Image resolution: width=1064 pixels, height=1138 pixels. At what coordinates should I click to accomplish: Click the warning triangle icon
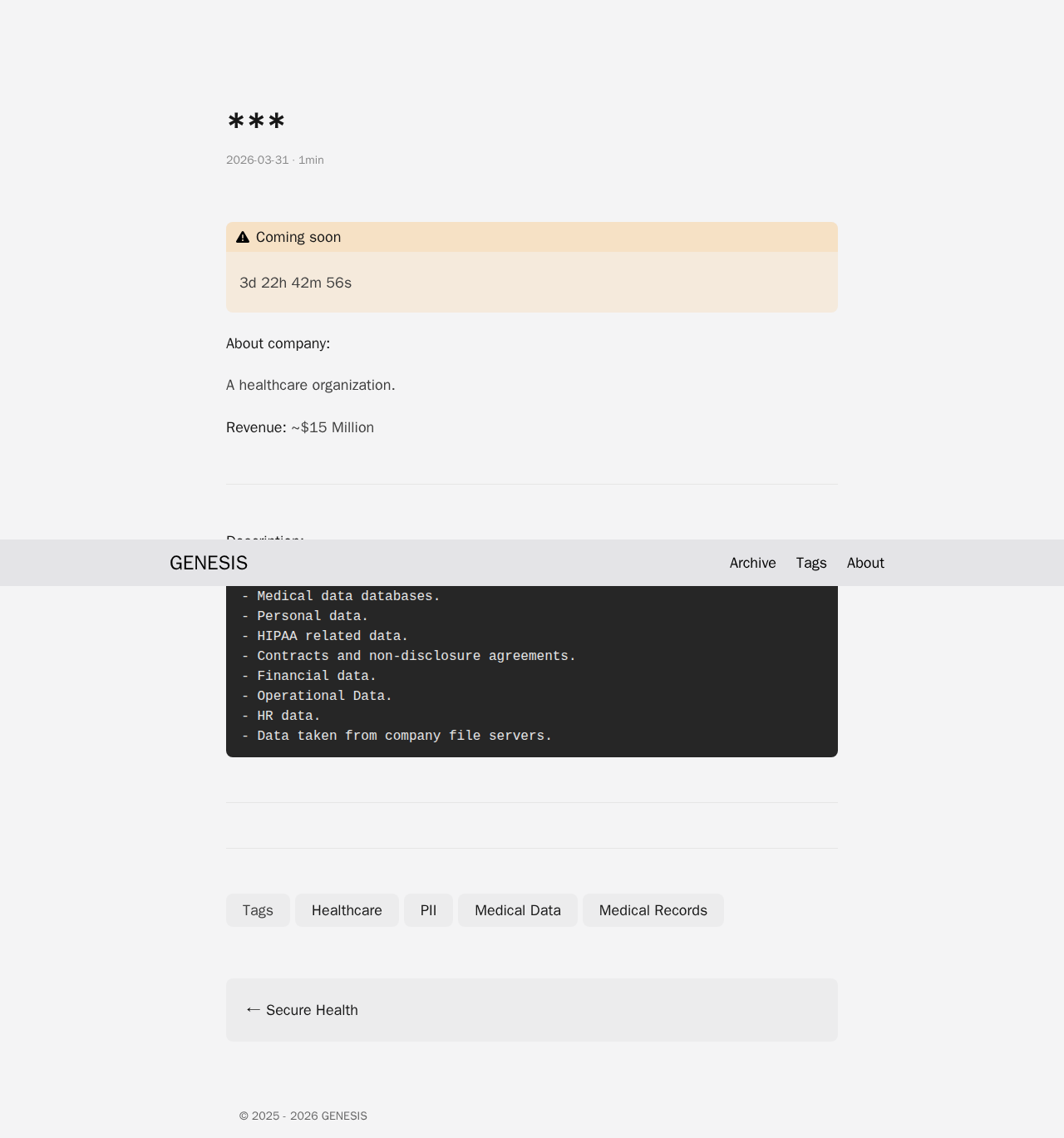(x=243, y=238)
